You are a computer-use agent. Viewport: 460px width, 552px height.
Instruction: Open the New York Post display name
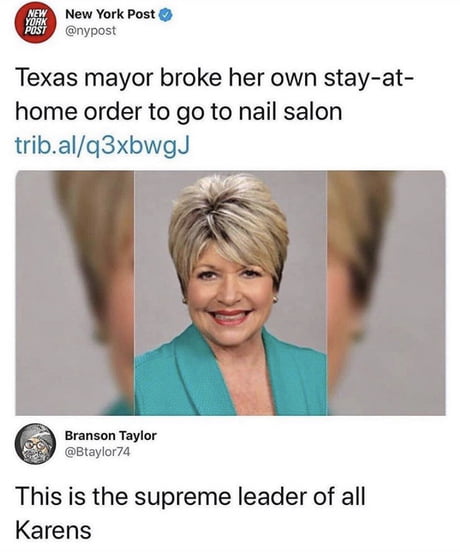pyautogui.click(x=110, y=14)
